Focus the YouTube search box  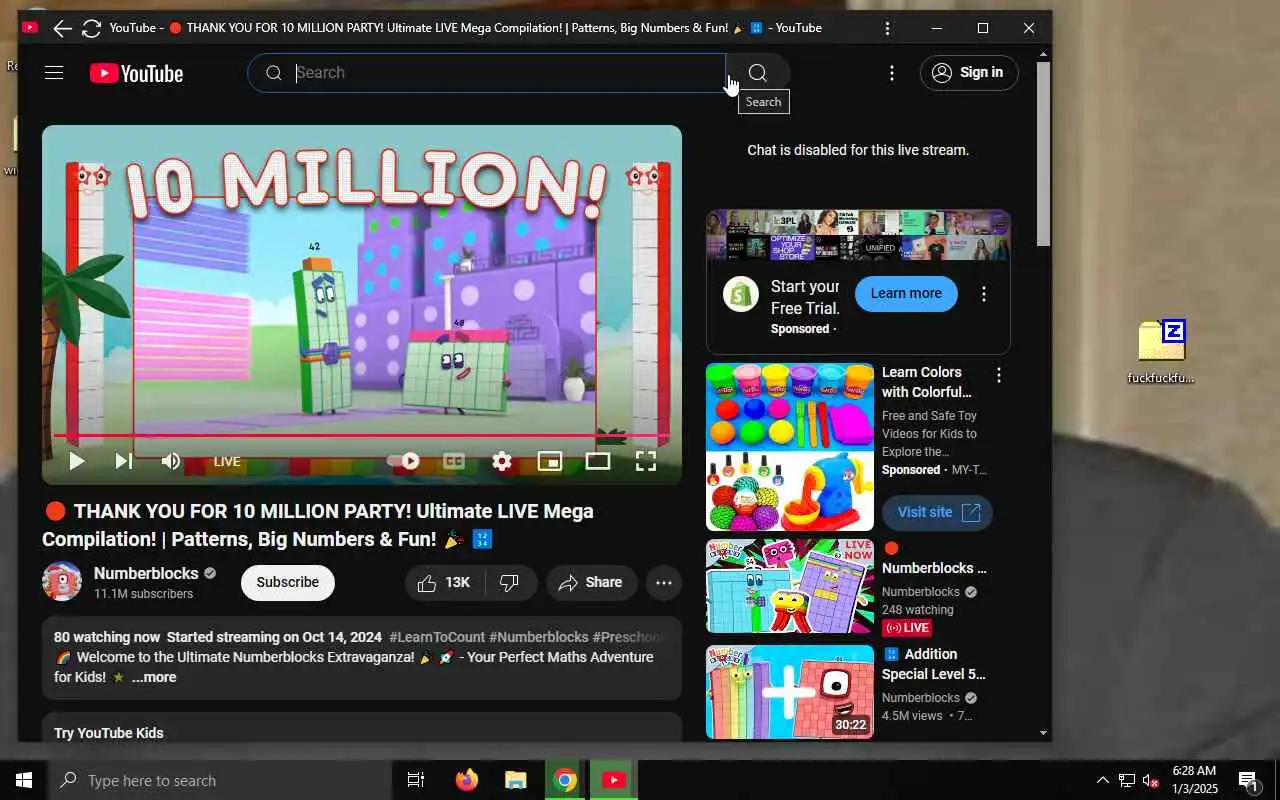(x=487, y=73)
